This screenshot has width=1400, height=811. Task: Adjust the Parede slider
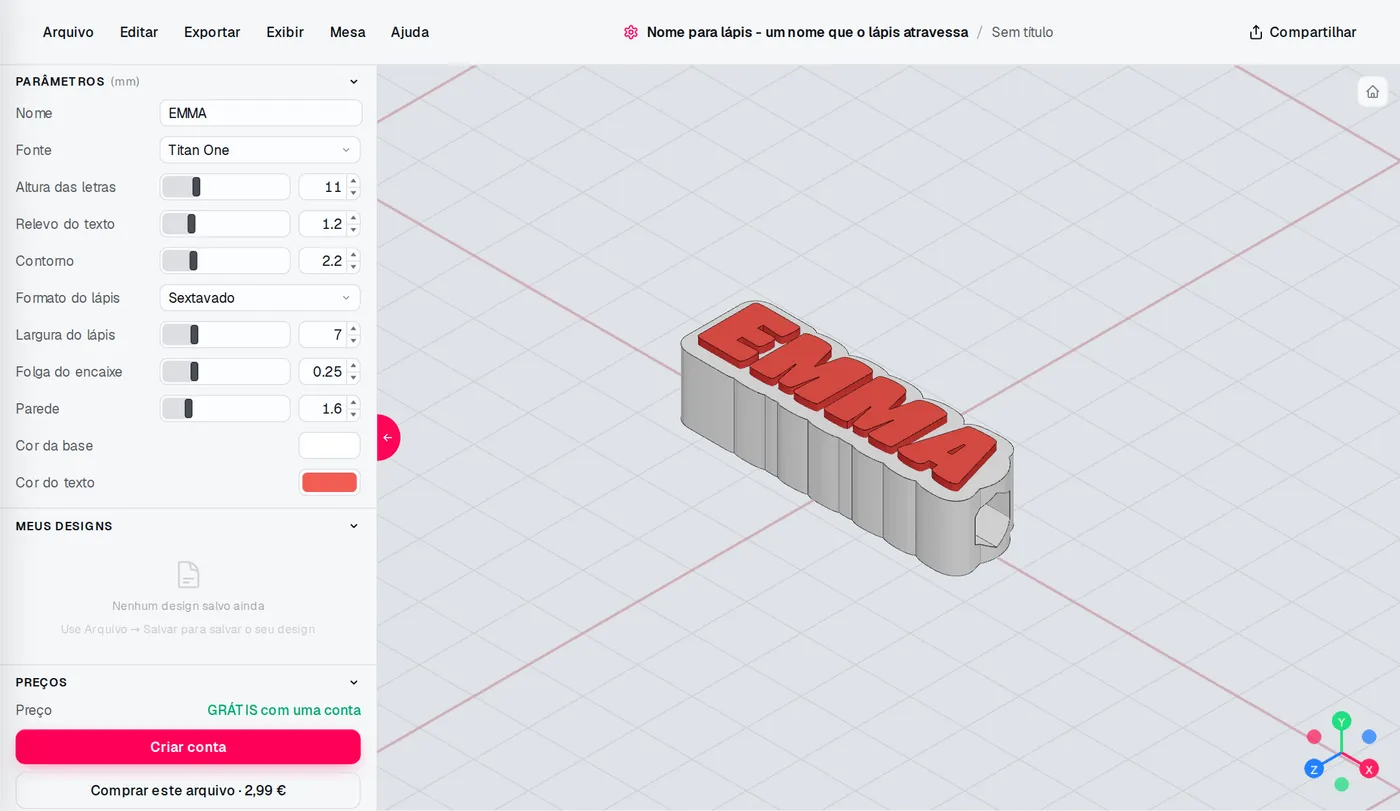tap(225, 409)
